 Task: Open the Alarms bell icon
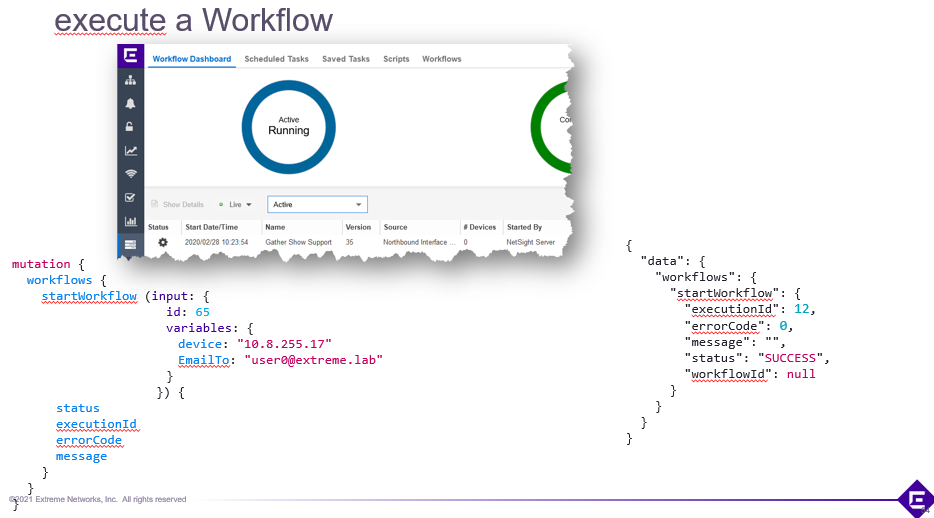[130, 103]
